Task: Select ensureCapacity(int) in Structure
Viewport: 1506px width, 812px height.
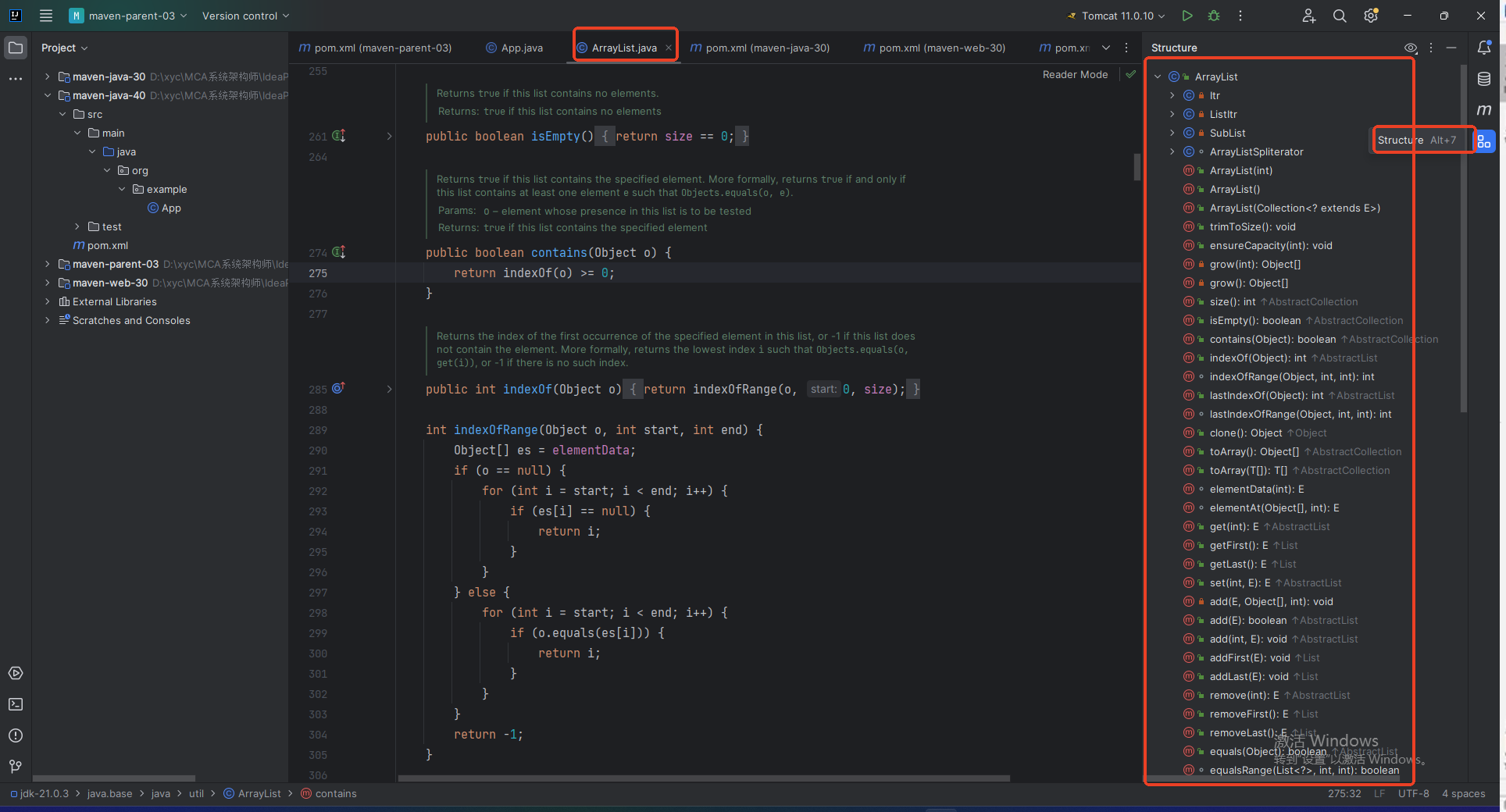Action: click(1271, 245)
